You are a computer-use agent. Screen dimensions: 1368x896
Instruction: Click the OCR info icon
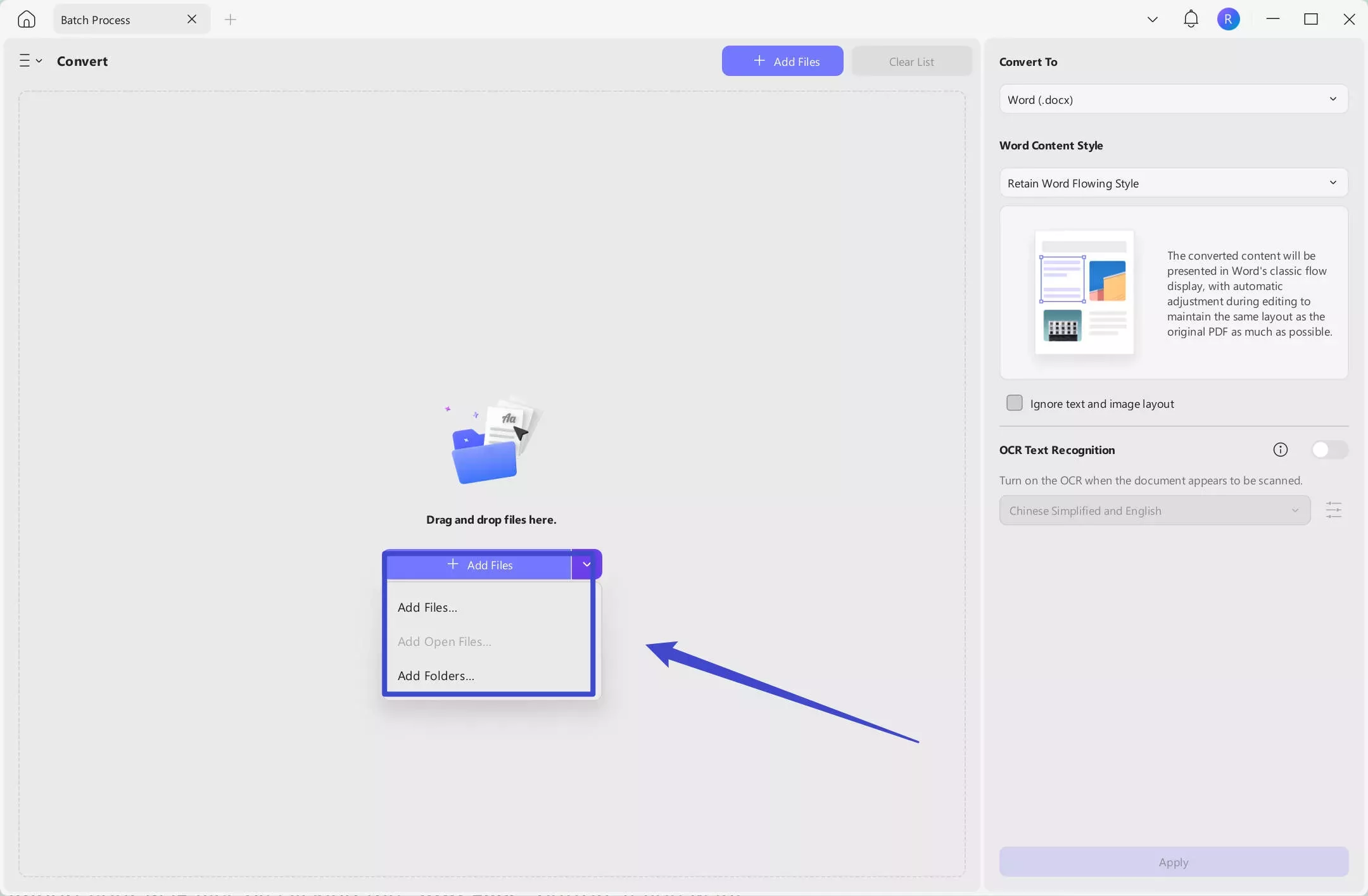[1280, 450]
